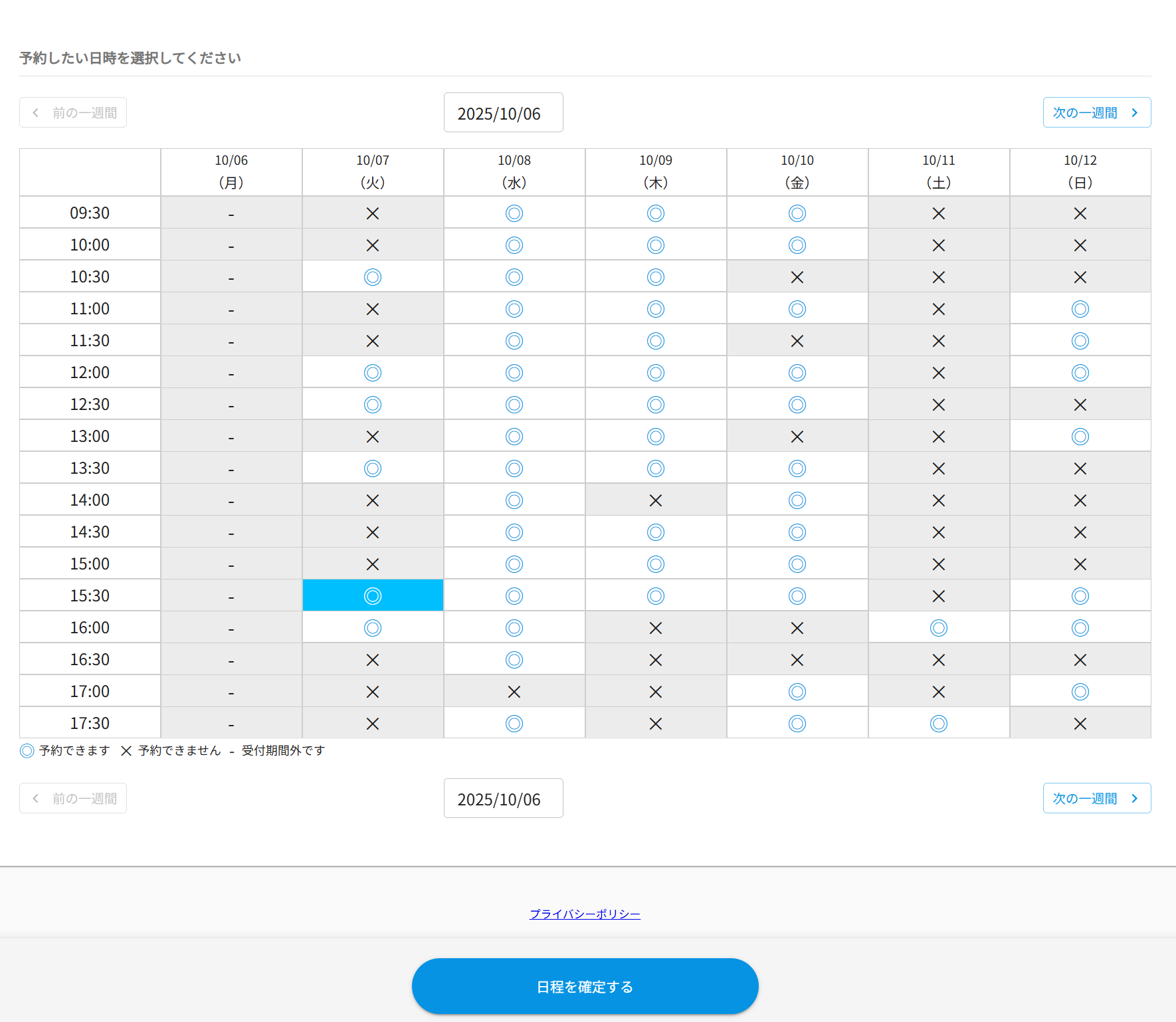Go to next week using top 次の一週間 button
The width and height of the screenshot is (1176, 1022).
click(x=1096, y=113)
